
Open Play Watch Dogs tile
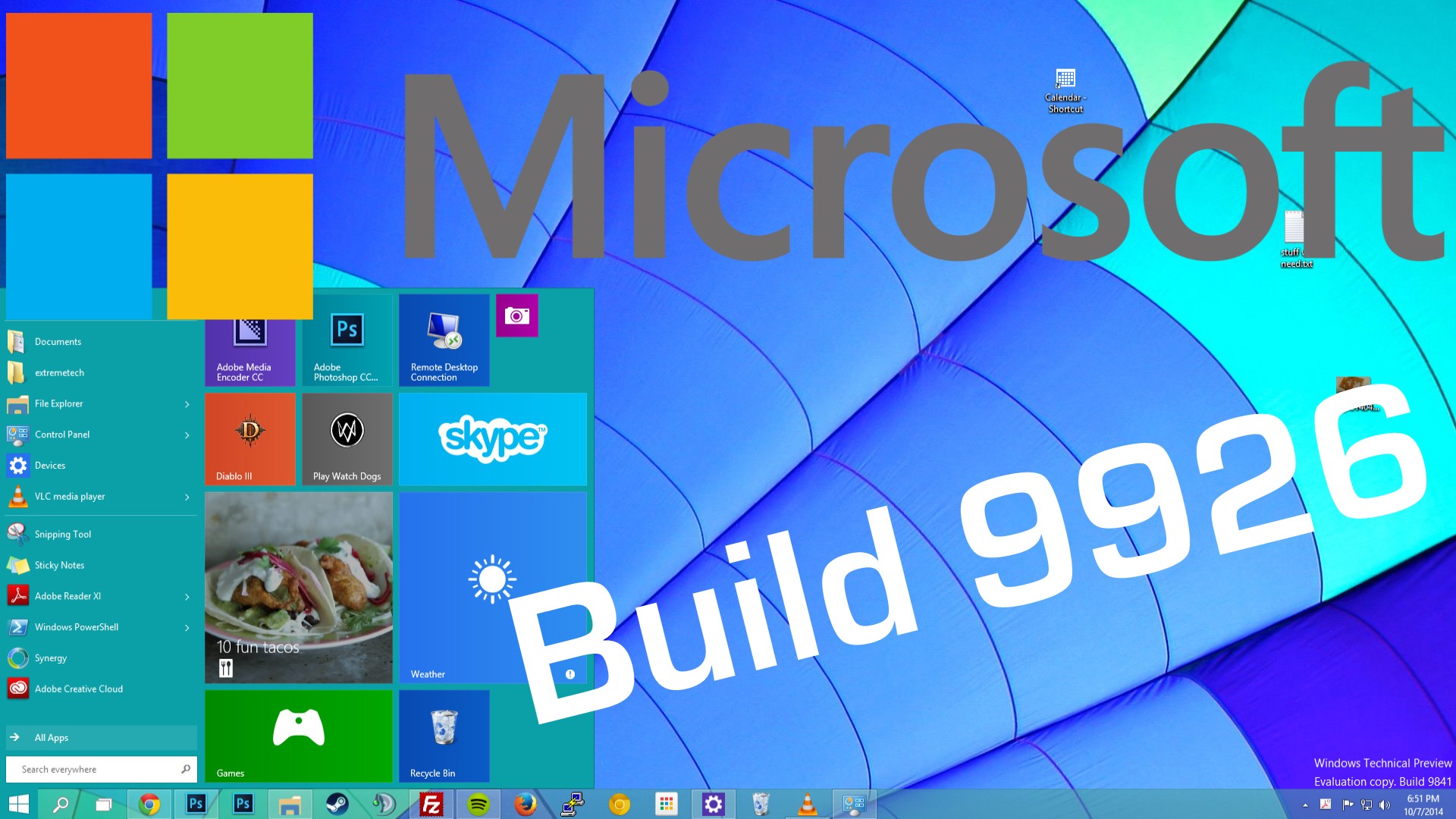[x=347, y=439]
